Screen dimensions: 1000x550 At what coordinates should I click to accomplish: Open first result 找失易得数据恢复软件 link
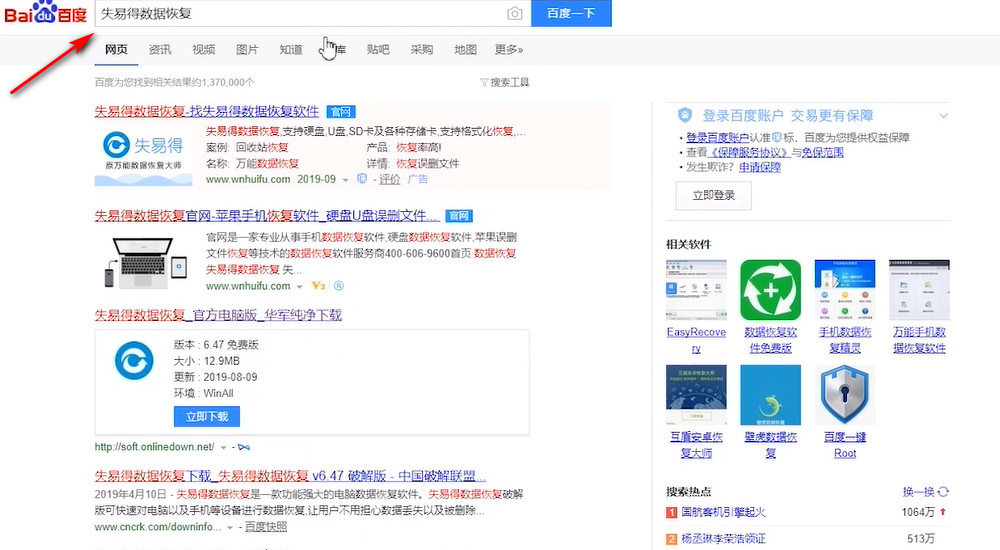[x=207, y=111]
